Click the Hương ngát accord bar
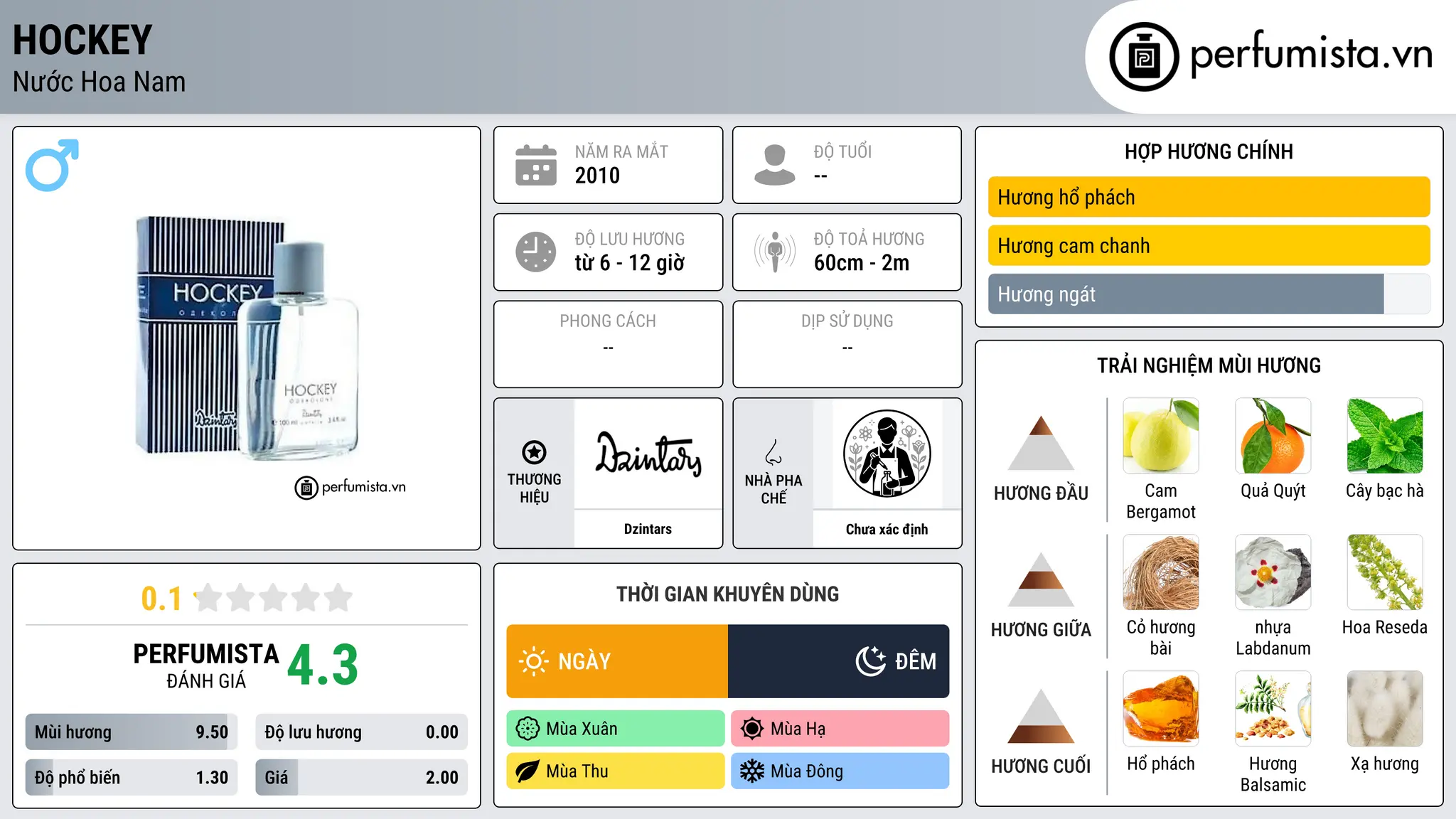The height and width of the screenshot is (819, 1456). point(1209,294)
